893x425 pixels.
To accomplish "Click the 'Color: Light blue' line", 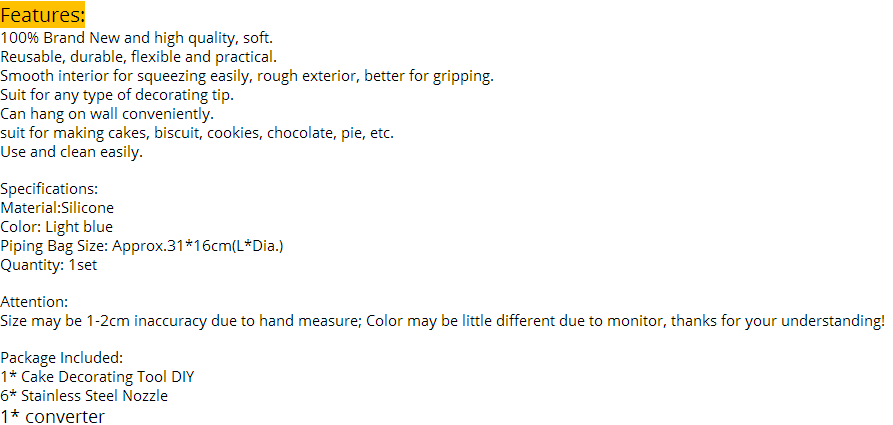I will click(57, 227).
